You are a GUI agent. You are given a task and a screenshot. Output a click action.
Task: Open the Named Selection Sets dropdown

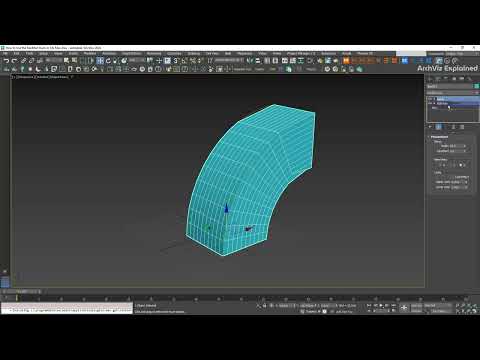point(230,61)
